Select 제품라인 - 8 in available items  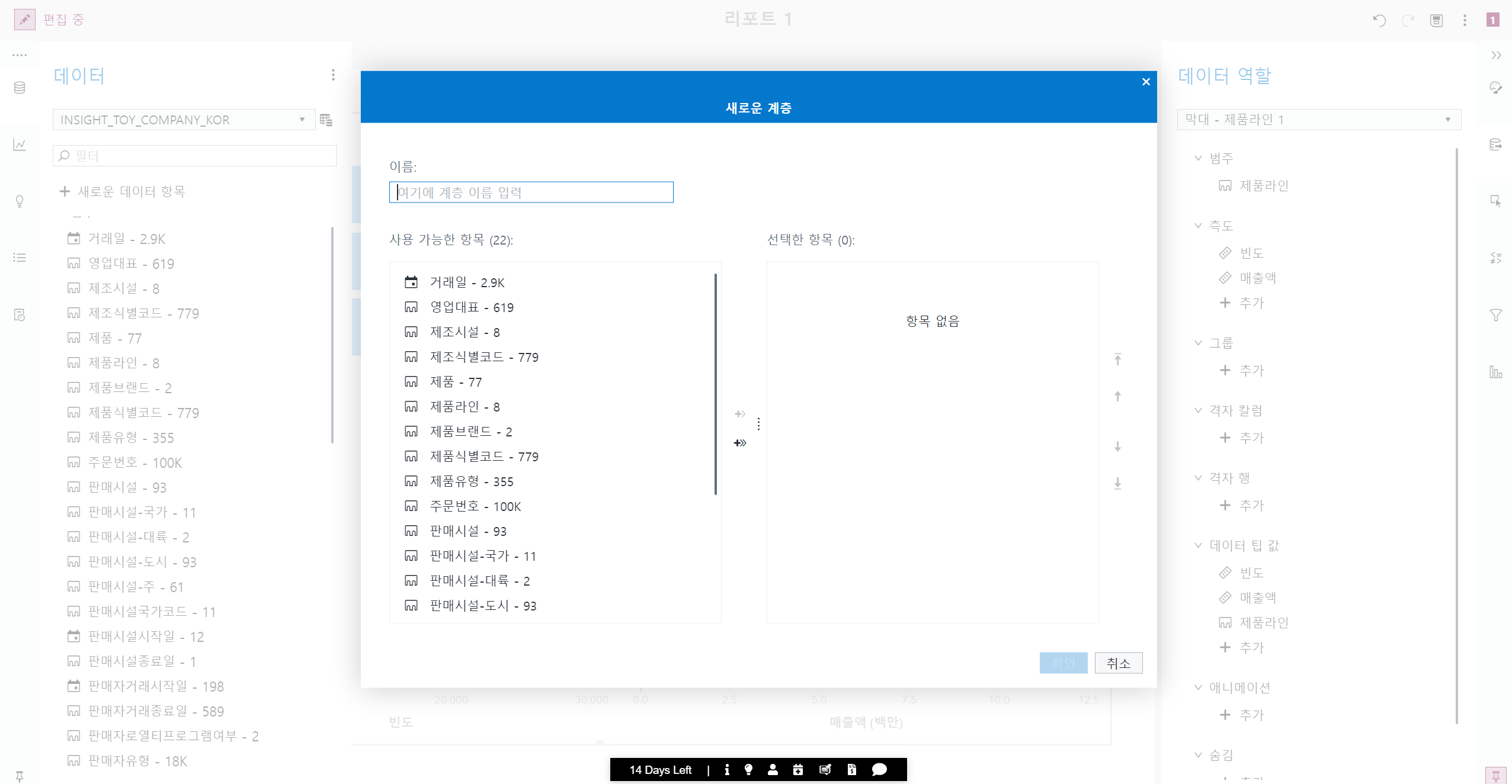point(465,407)
